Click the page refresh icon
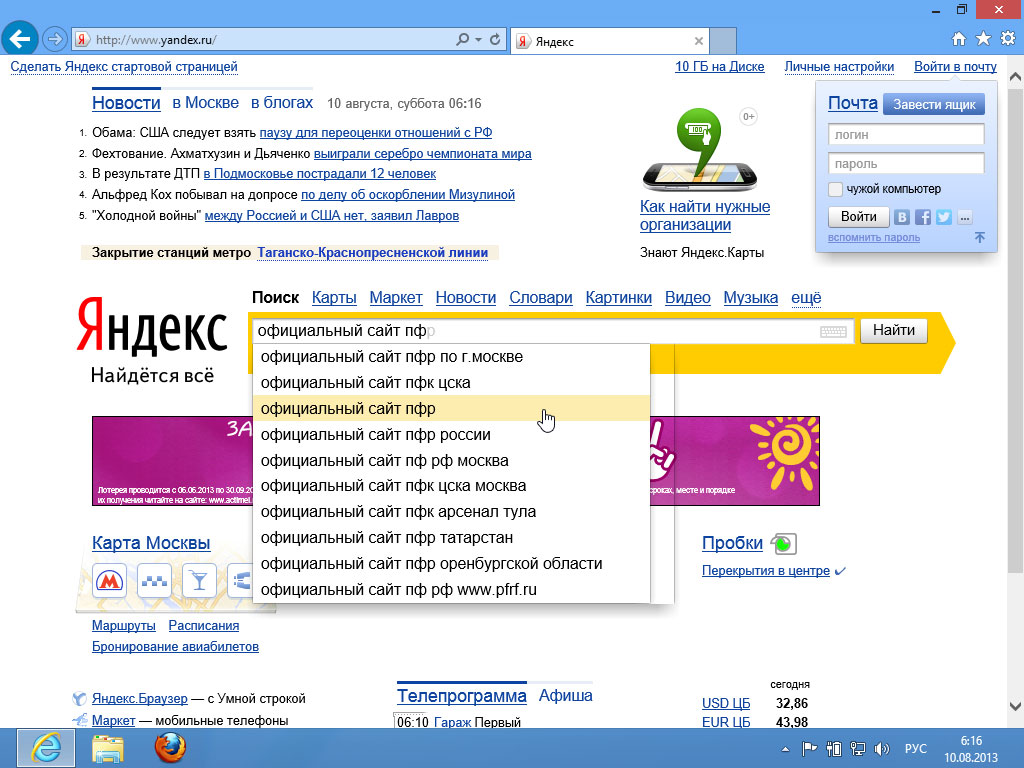The height and width of the screenshot is (768, 1024). click(495, 39)
